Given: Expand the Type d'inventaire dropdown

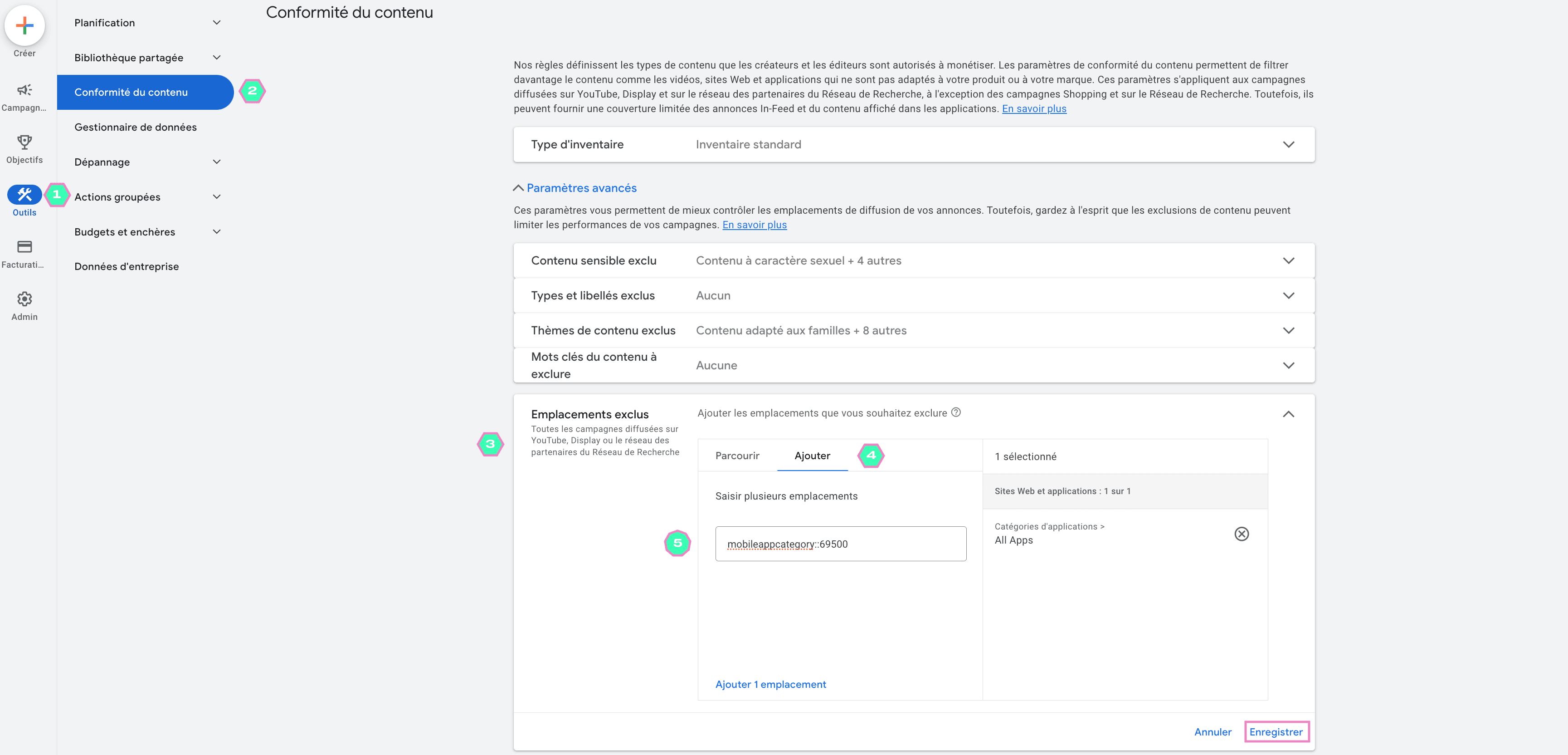Looking at the screenshot, I should 1290,144.
